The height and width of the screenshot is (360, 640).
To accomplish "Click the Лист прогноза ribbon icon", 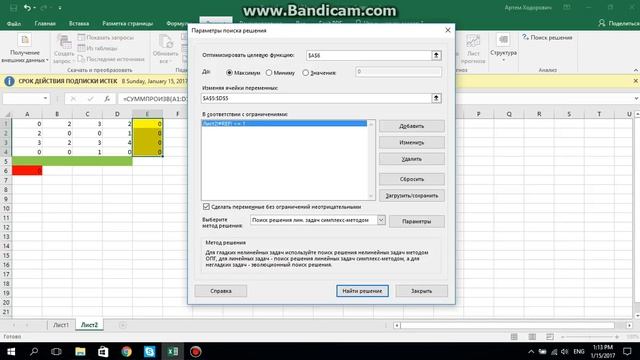I will coord(473,49).
